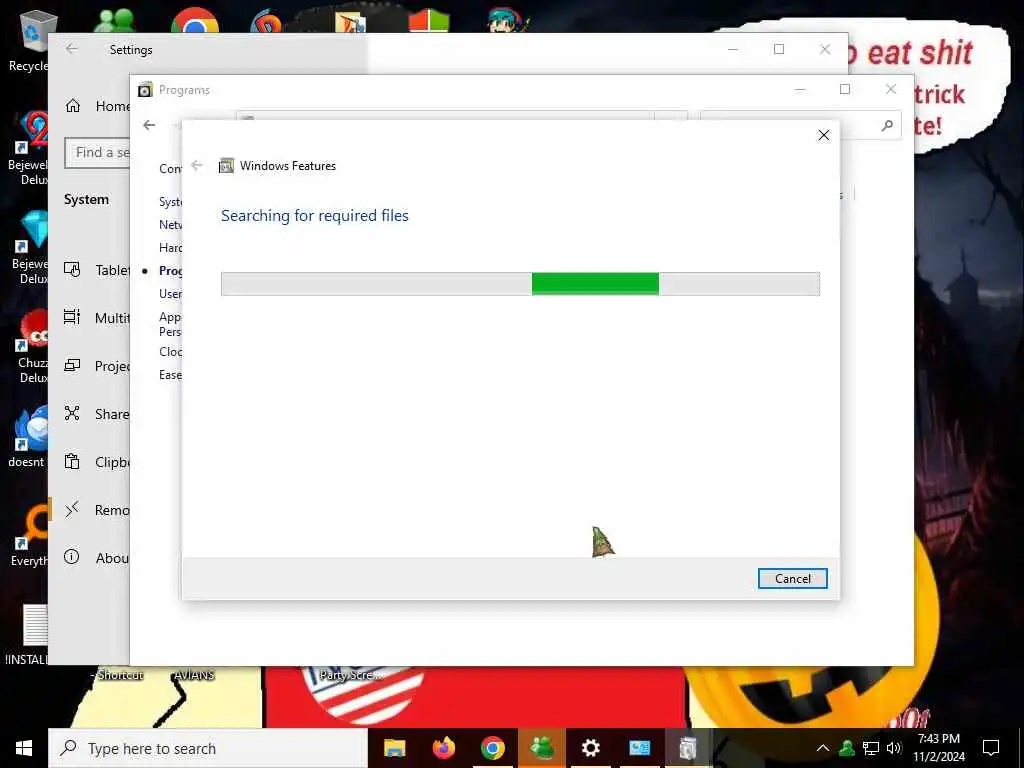Click the back arrow in Programs window
1024x768 pixels.
[x=150, y=125]
